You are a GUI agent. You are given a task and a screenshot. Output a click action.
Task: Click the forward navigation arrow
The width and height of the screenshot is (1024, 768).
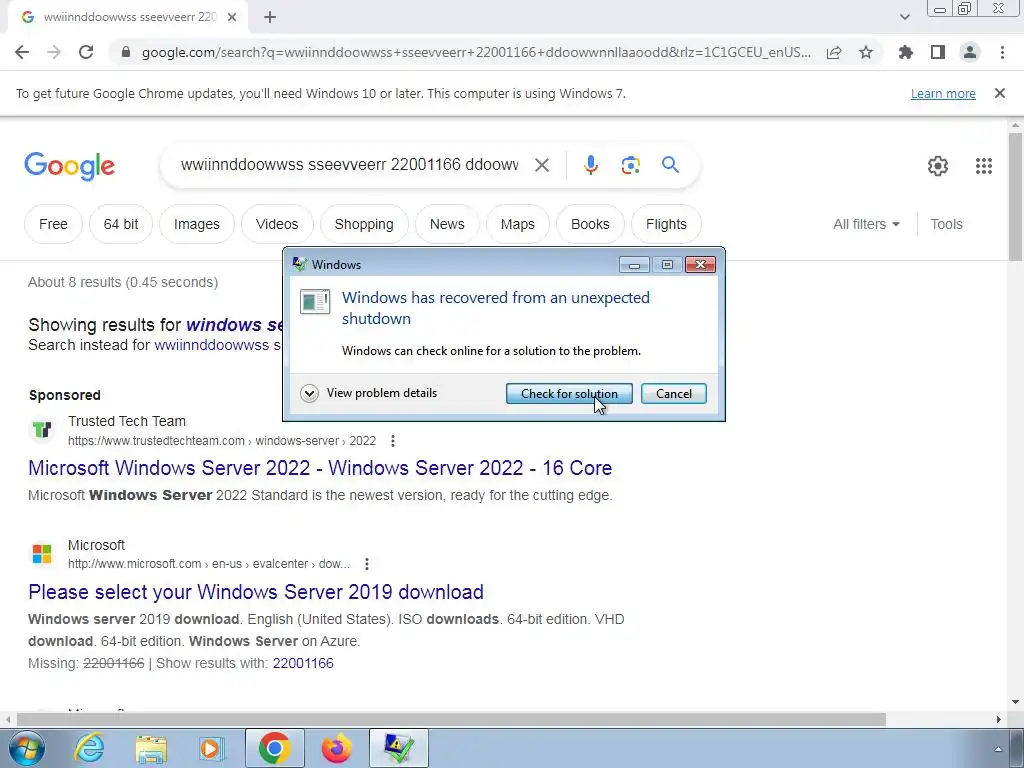(54, 52)
